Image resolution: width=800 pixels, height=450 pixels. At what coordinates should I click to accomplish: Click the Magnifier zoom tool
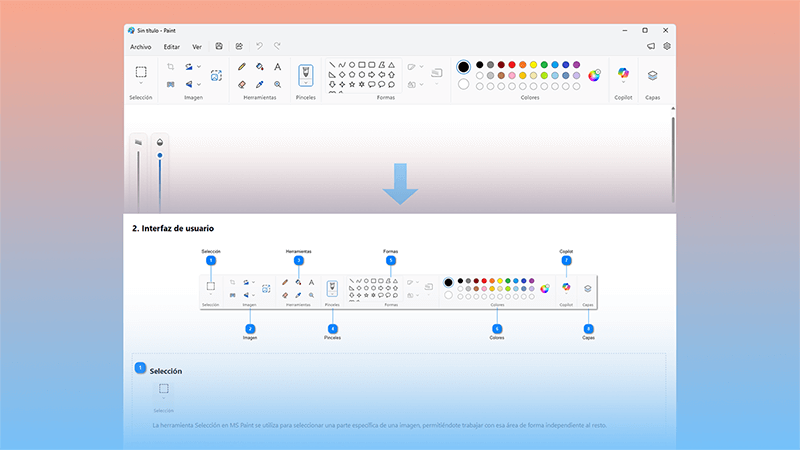(278, 85)
